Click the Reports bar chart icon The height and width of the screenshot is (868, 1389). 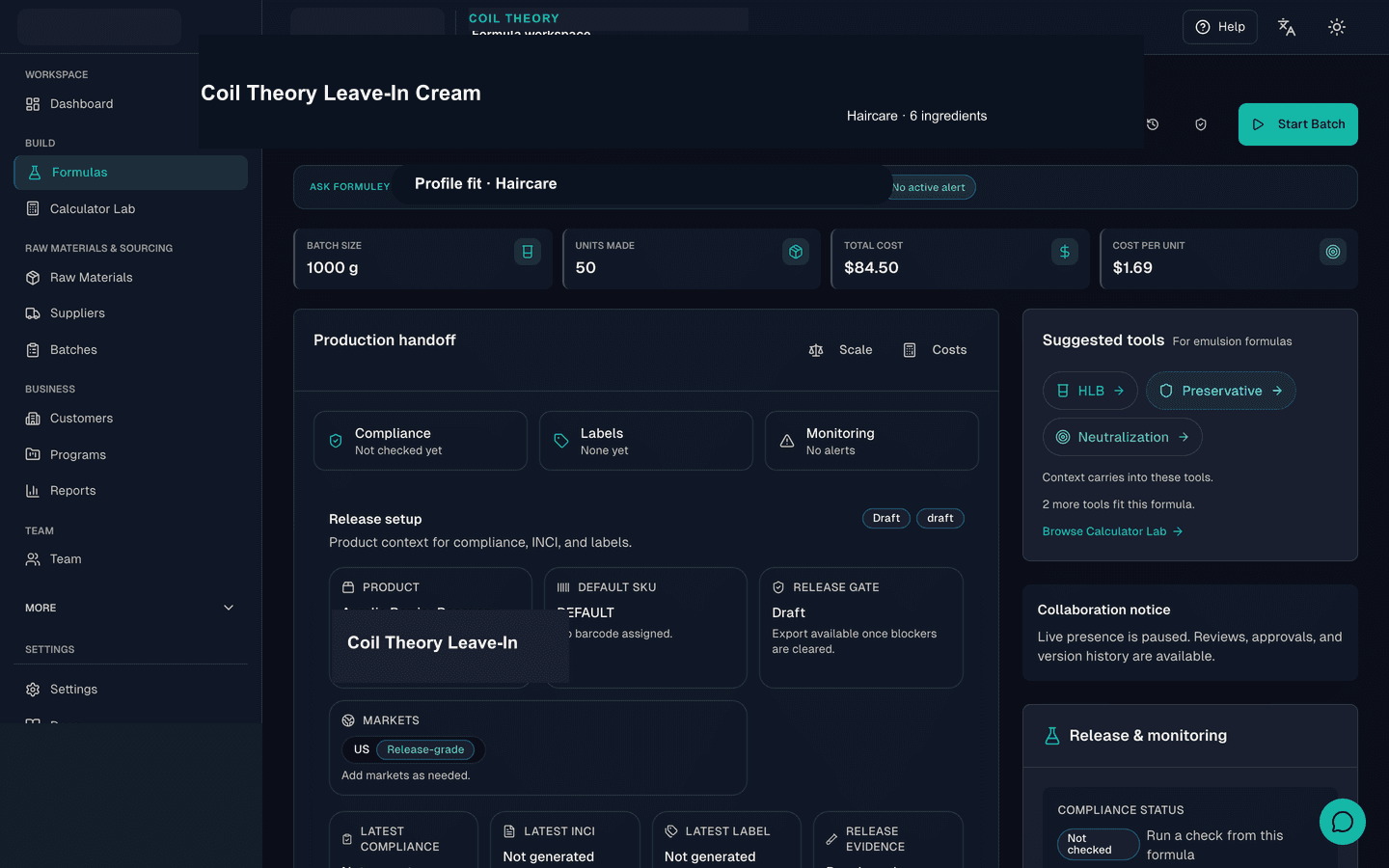[33, 491]
